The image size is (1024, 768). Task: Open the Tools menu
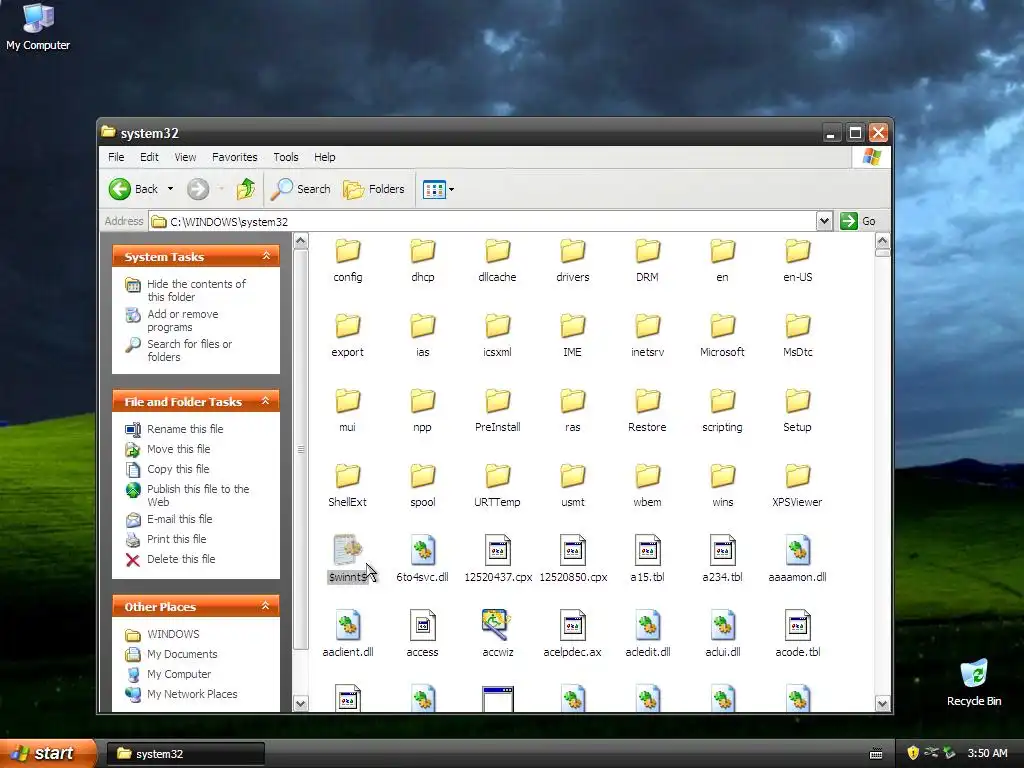click(x=285, y=157)
